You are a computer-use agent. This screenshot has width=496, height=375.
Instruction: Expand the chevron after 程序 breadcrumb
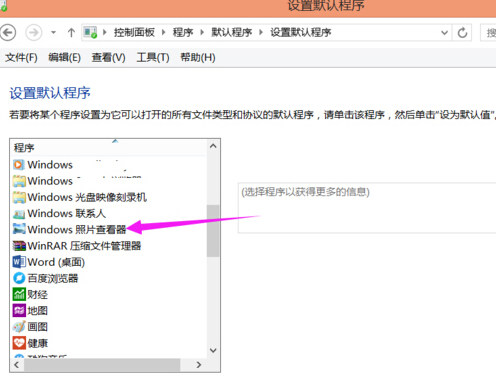(202, 32)
